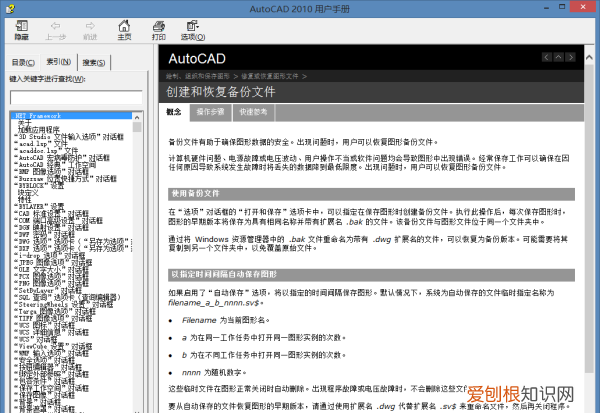Click the keyword search input field
The width and height of the screenshot is (600, 413).
[76, 97]
